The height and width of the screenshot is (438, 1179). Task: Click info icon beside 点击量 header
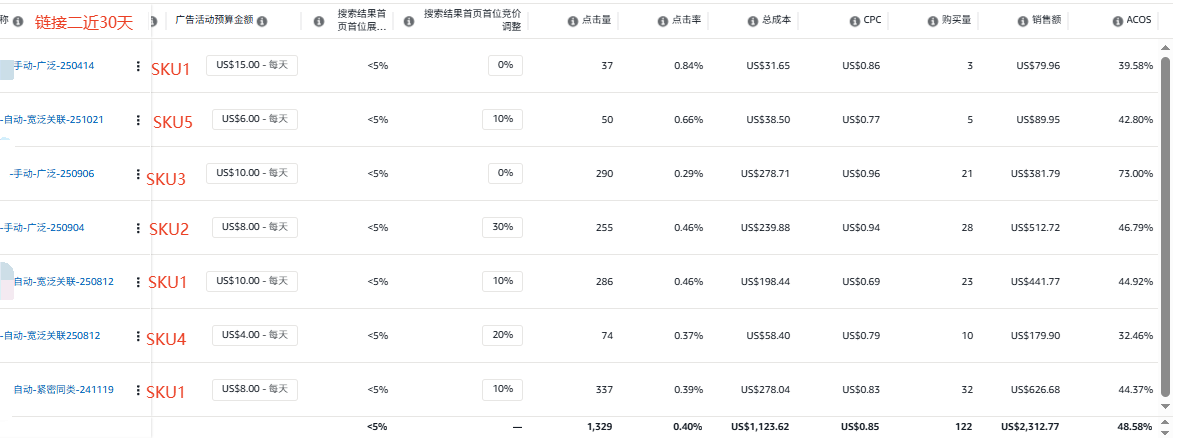(572, 21)
